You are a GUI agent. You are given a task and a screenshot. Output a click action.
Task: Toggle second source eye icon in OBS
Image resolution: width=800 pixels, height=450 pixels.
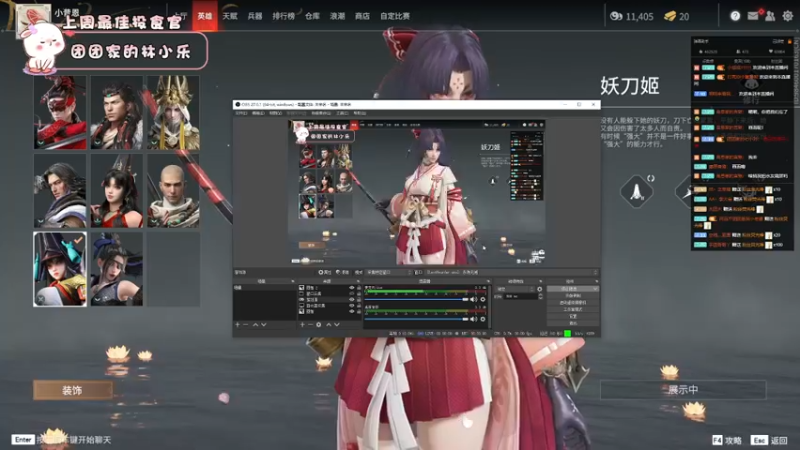tap(352, 294)
